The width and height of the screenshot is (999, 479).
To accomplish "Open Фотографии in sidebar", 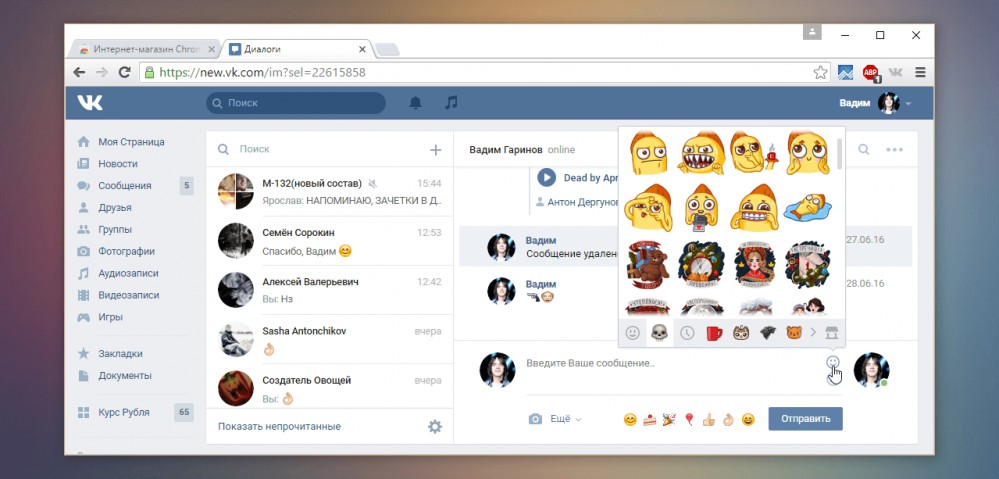I will [126, 252].
